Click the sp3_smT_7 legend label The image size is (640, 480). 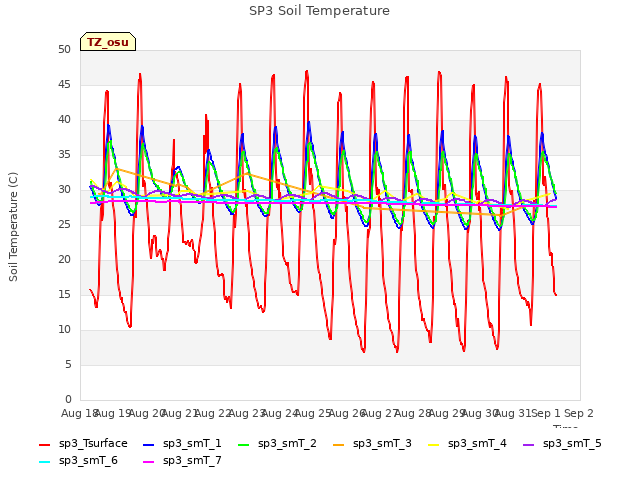192,460
